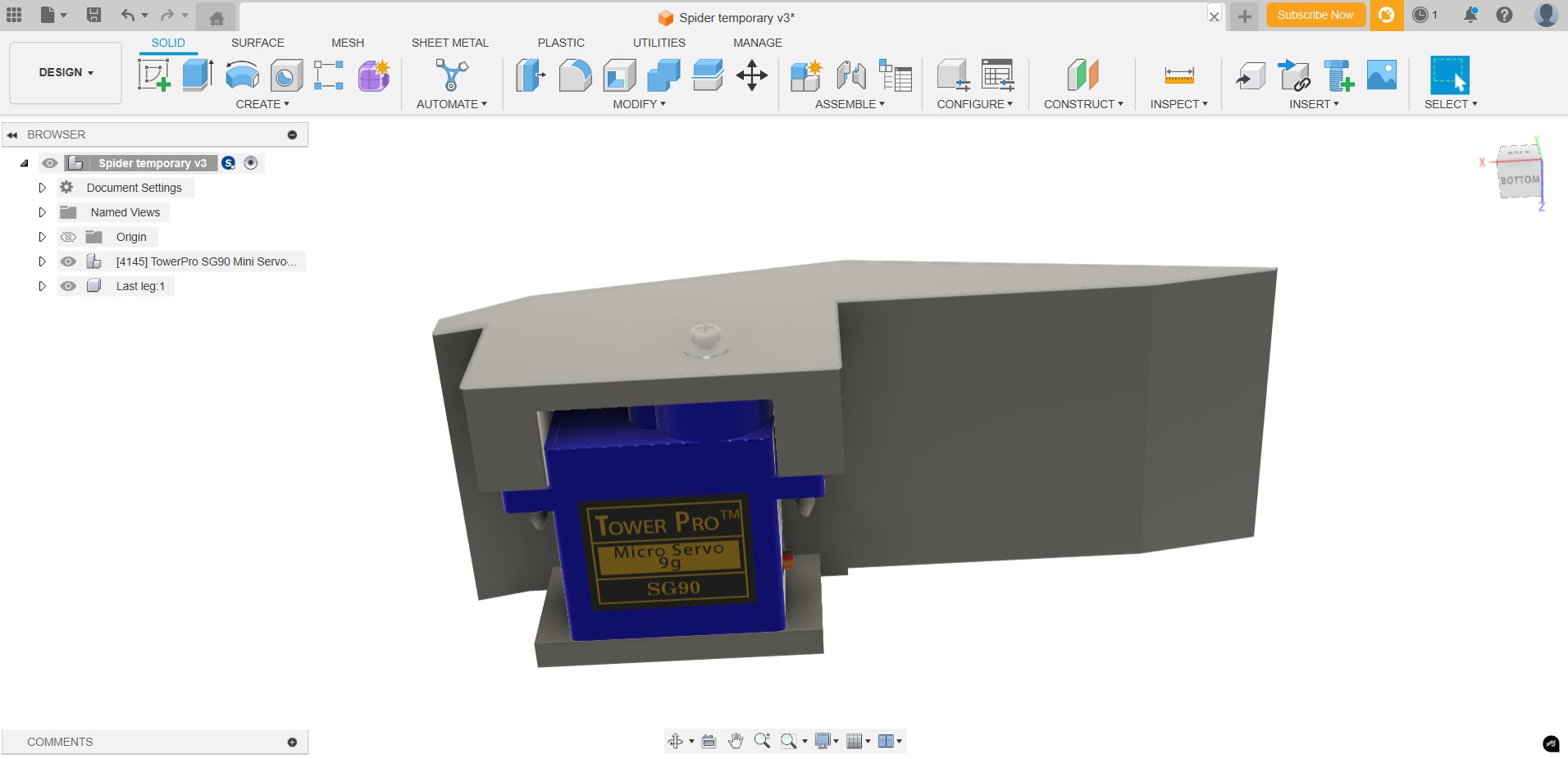
Task: Select the Create Sketch tool
Action: 154,75
